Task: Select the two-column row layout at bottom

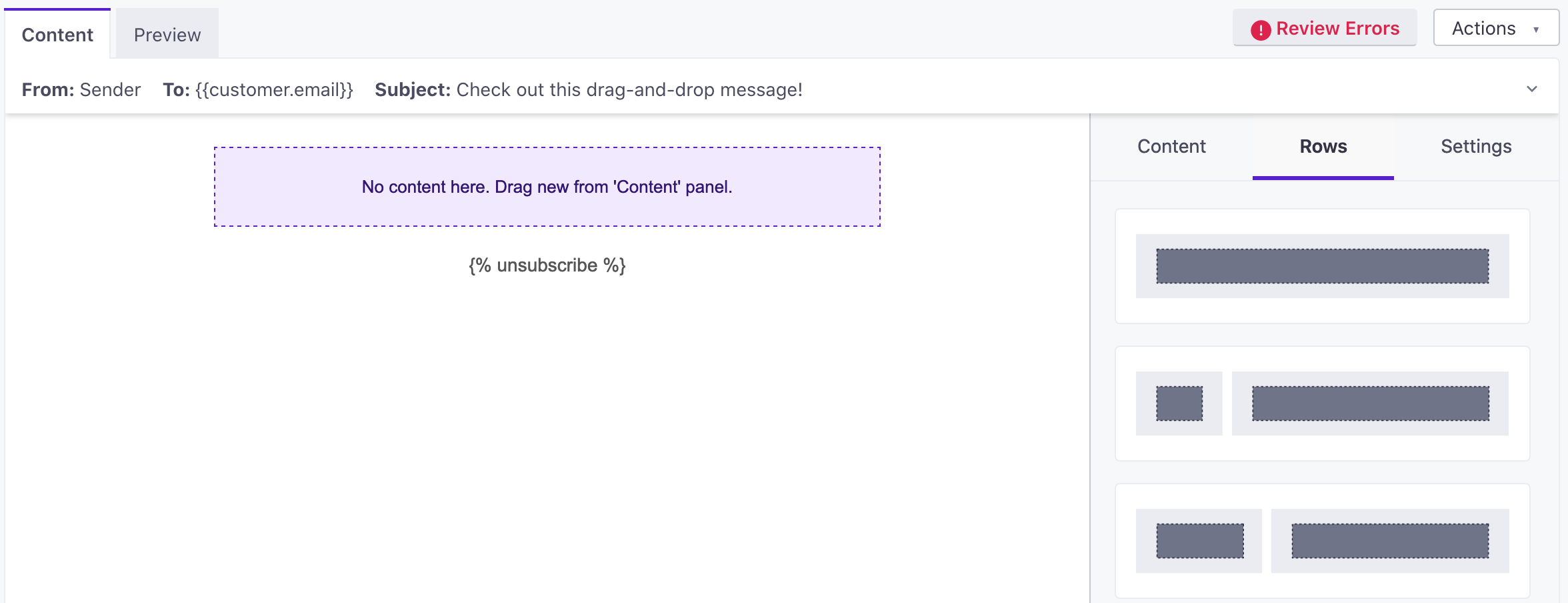Action: pyautogui.click(x=1323, y=541)
